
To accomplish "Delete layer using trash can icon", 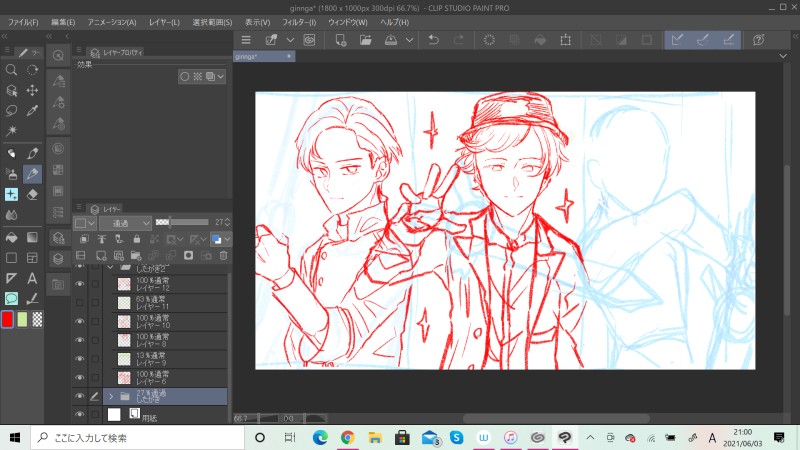I will 223,256.
